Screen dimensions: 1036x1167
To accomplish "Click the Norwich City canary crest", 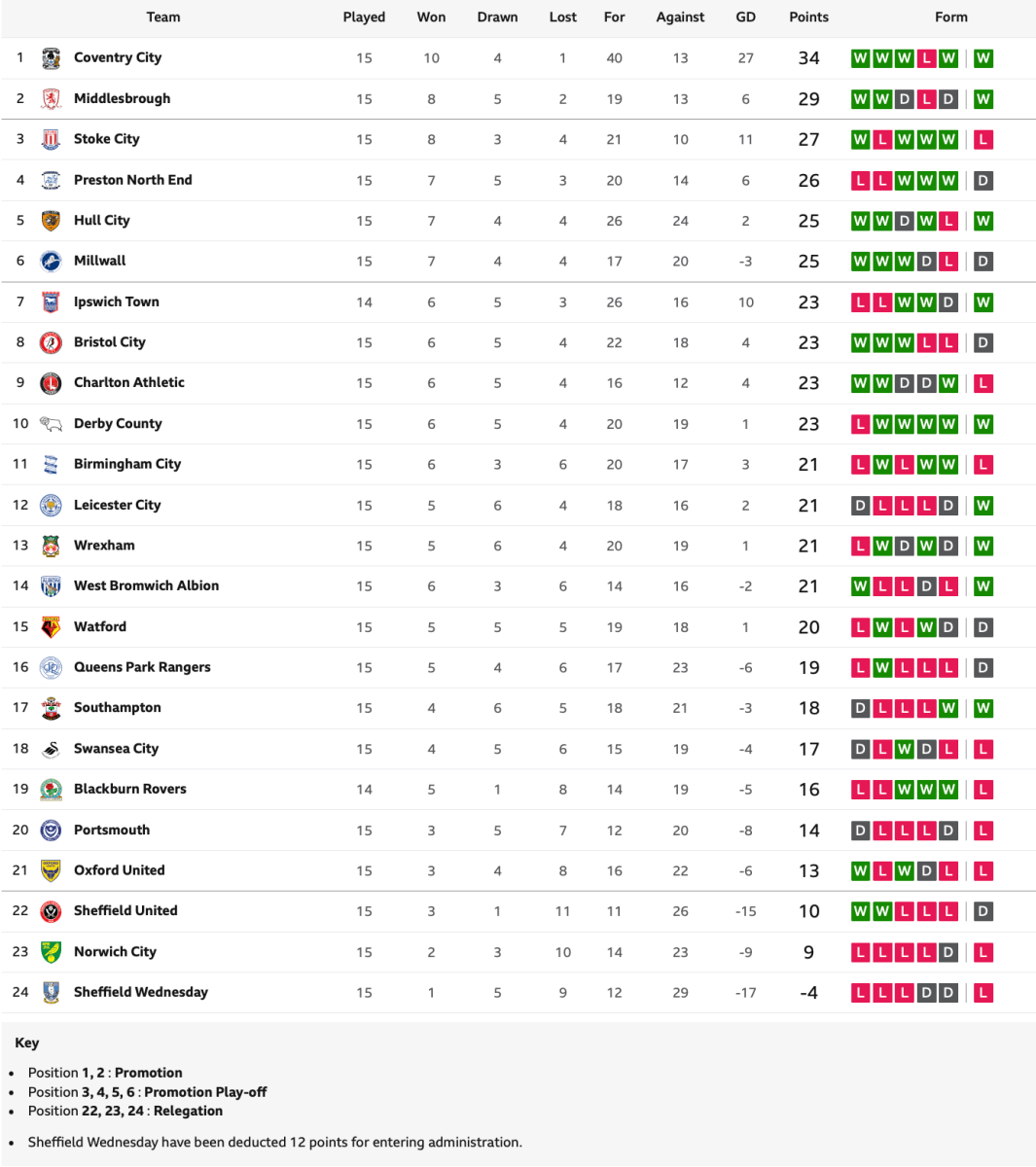I will click(52, 952).
